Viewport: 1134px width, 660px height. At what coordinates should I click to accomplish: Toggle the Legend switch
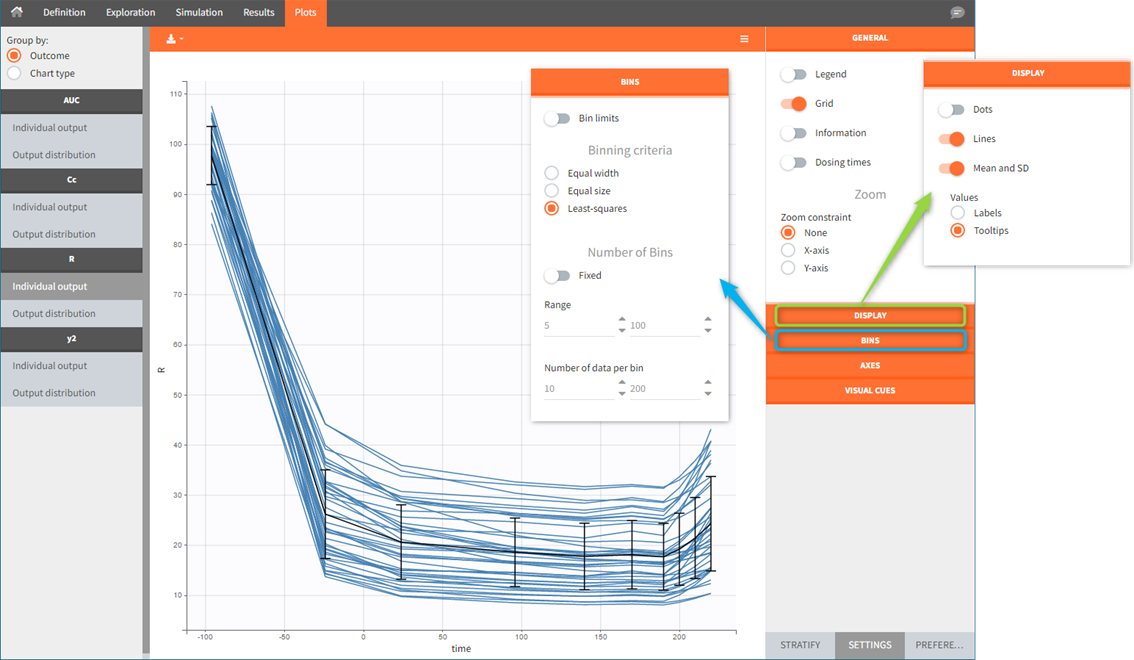(794, 75)
